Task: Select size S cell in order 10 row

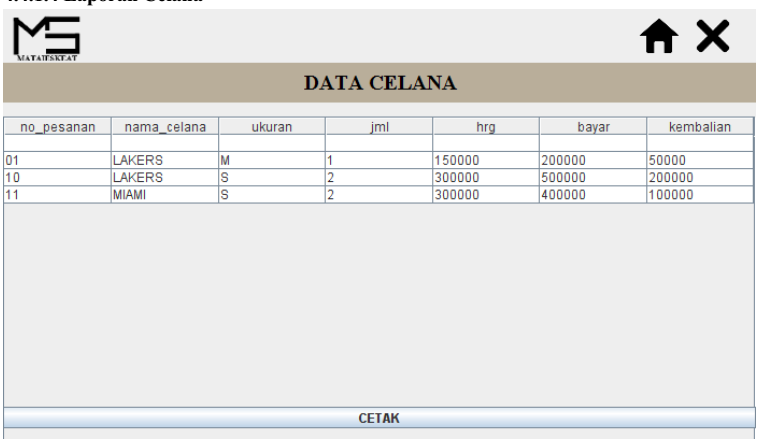Action: 272,178
